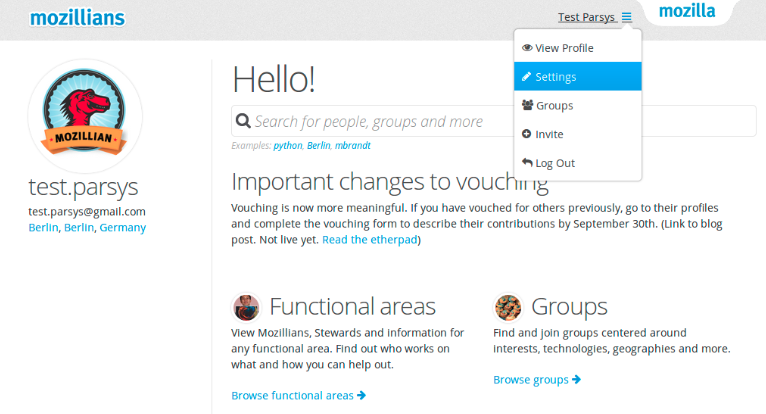This screenshot has height=414, width=766.
Task: Click the arrow icon beside Log Out
Action: pyautogui.click(x=527, y=162)
